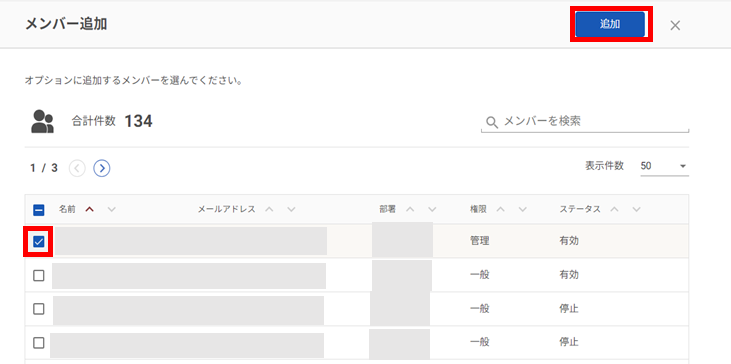
Task: Uncheck the checked 管理 member row checkbox
Action: coord(39,241)
